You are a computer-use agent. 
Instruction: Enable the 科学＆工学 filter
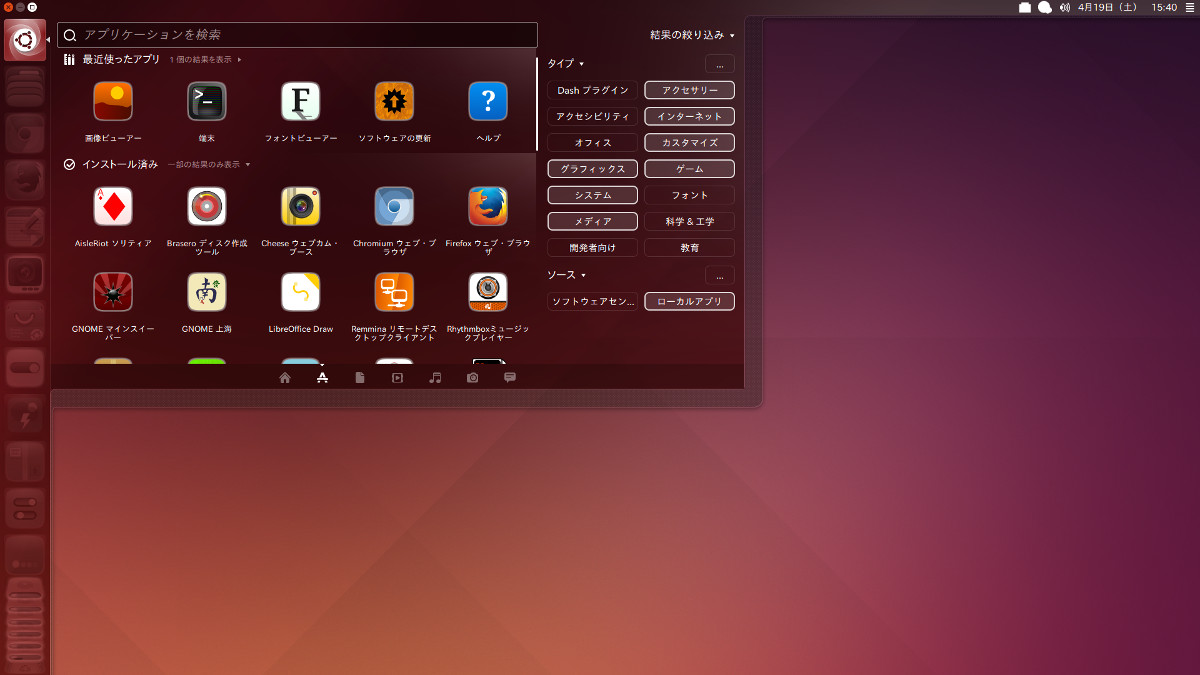click(690, 221)
